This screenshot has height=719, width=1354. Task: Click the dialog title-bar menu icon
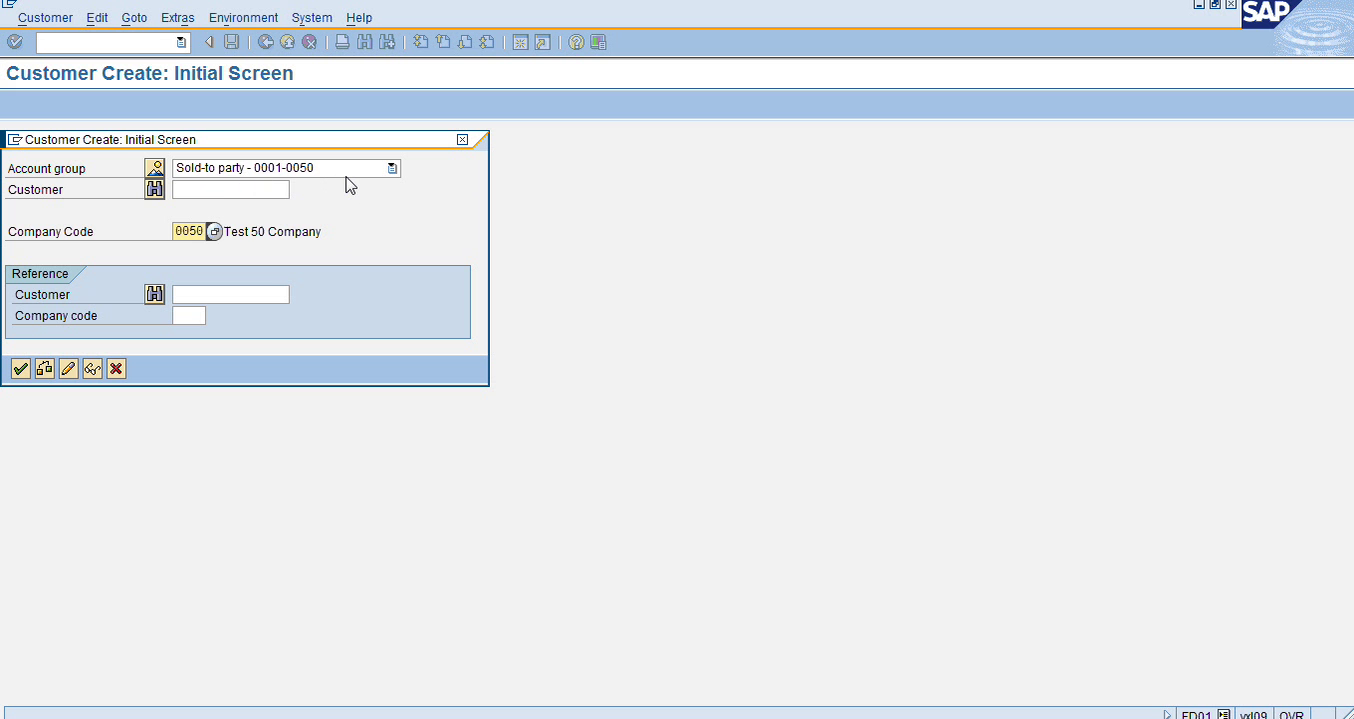(x=15, y=139)
